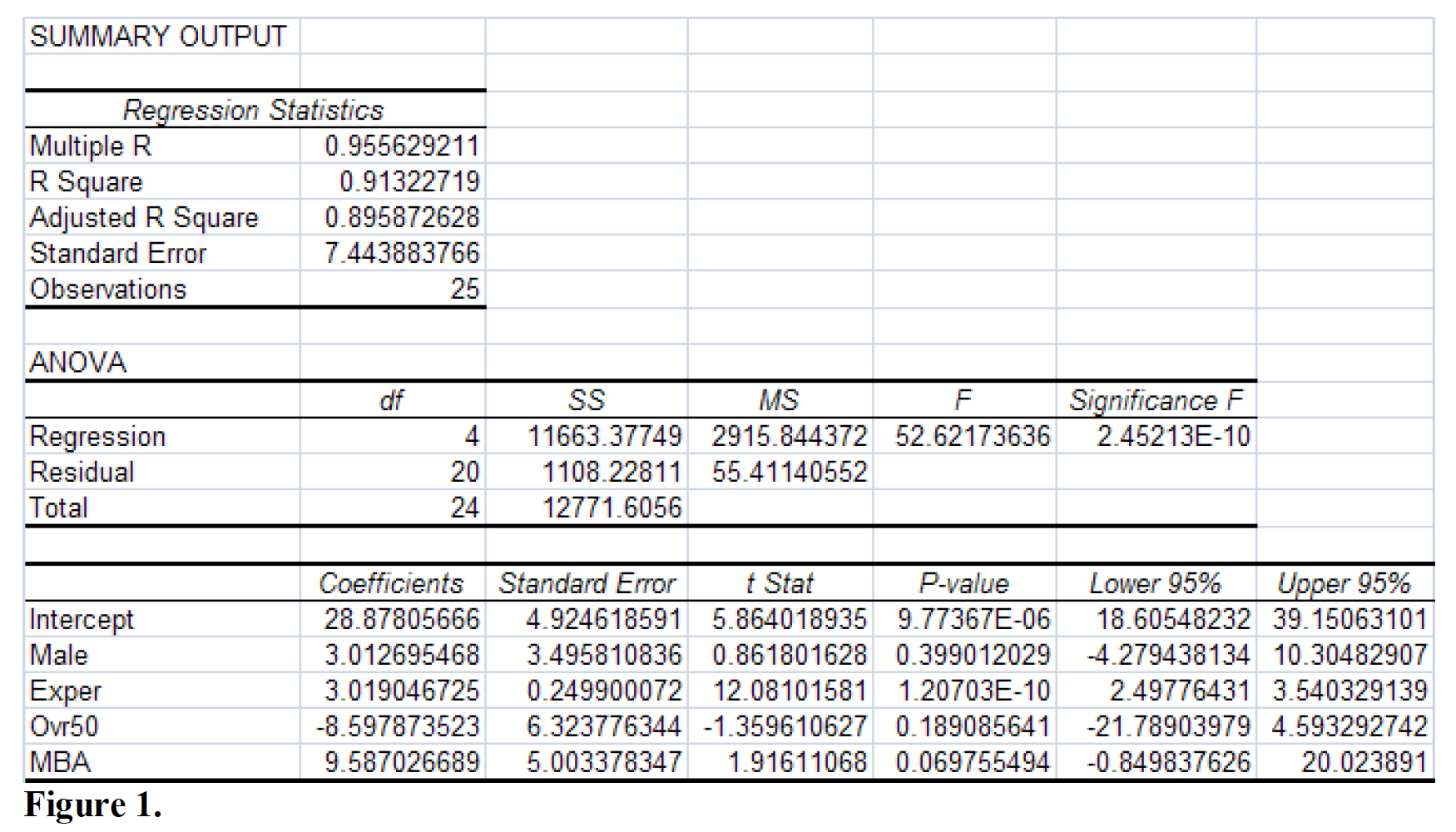
Task: Click the Intercept coefficient 28.87805666
Action: pos(399,619)
